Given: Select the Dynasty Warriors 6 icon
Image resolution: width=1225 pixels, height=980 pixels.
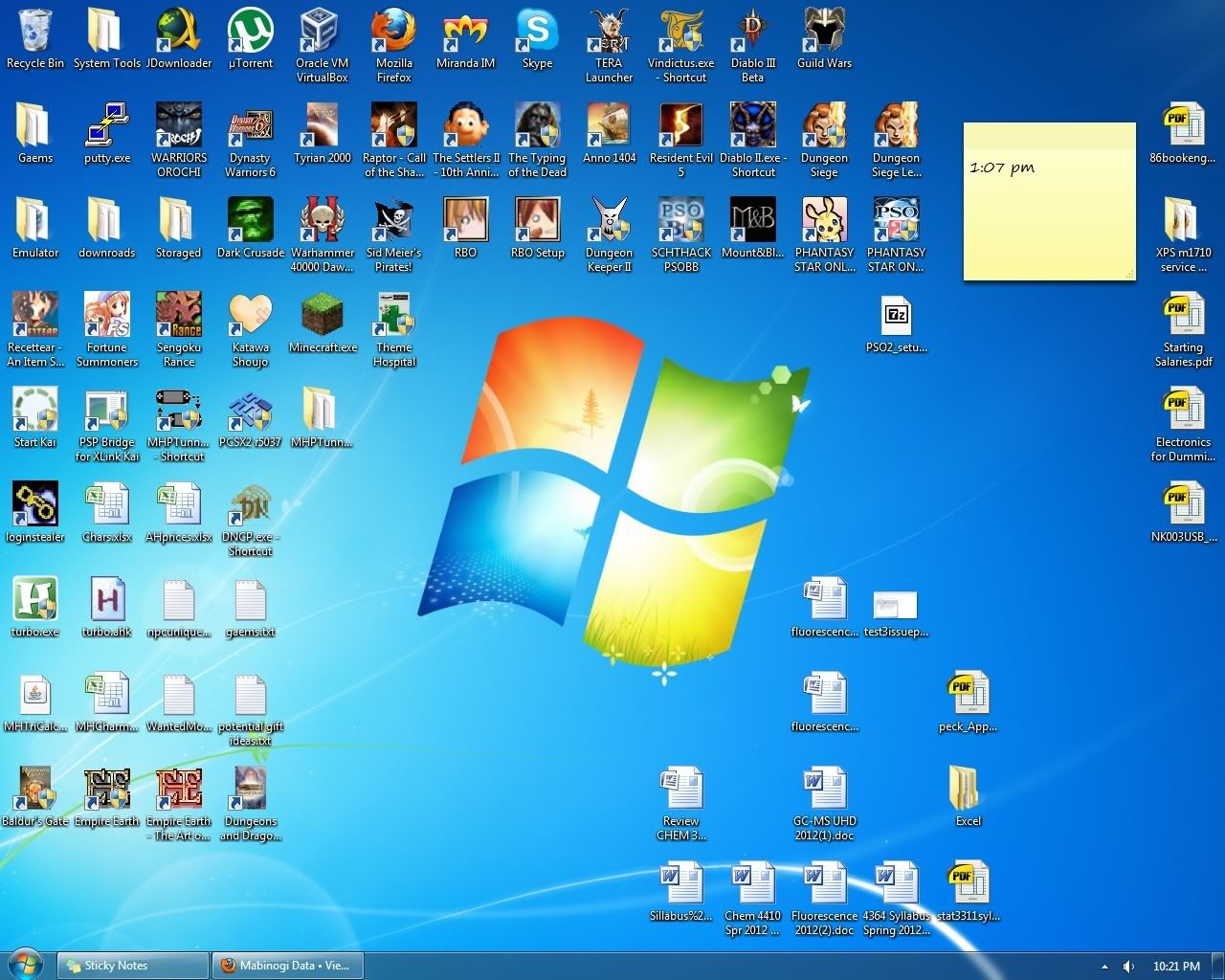Looking at the screenshot, I should [x=251, y=125].
